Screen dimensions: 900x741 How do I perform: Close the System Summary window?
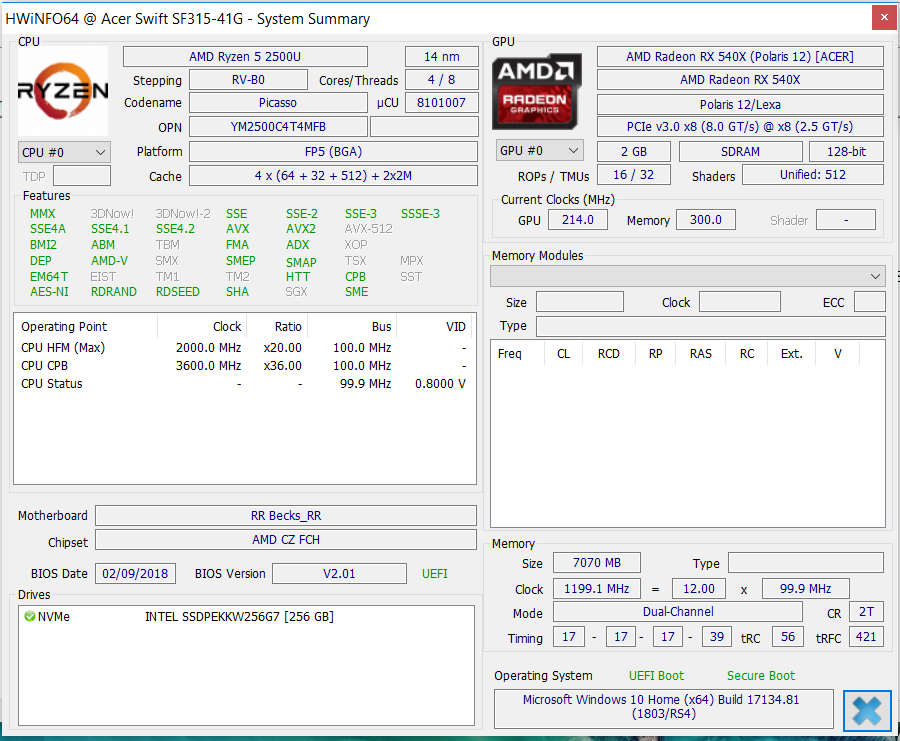point(885,17)
